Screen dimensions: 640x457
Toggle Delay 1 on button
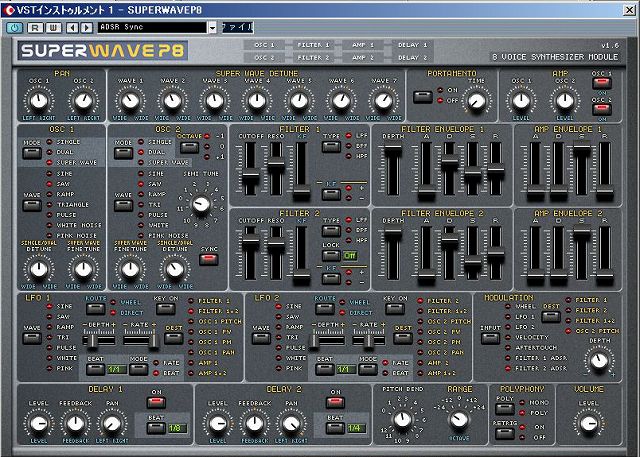[155, 405]
